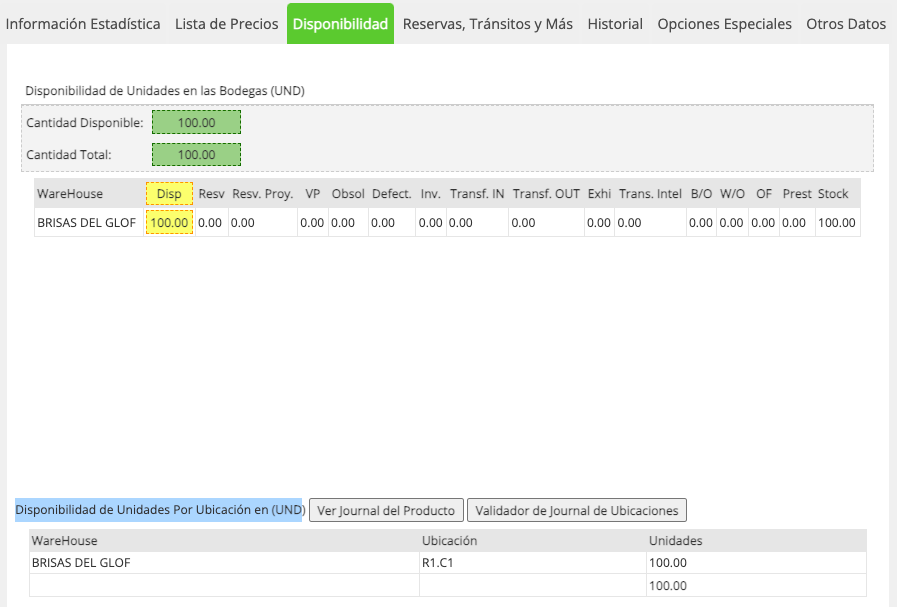Image resolution: width=897 pixels, height=607 pixels.
Task: Open the Opciones Especiales tab
Action: point(724,24)
